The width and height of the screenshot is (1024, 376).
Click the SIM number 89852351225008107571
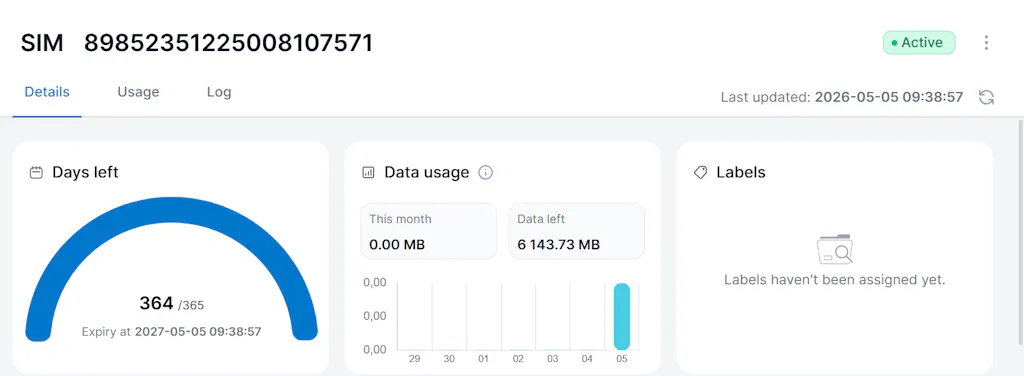click(x=229, y=43)
